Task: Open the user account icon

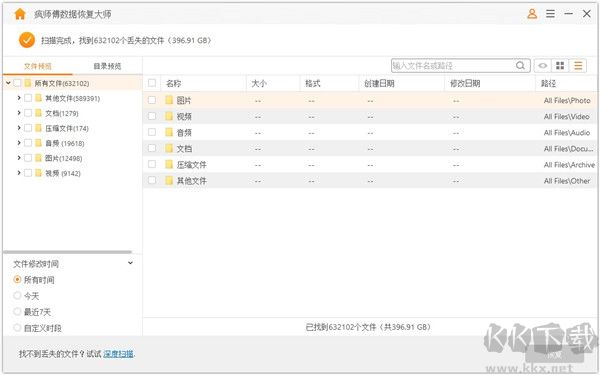Action: (532, 14)
